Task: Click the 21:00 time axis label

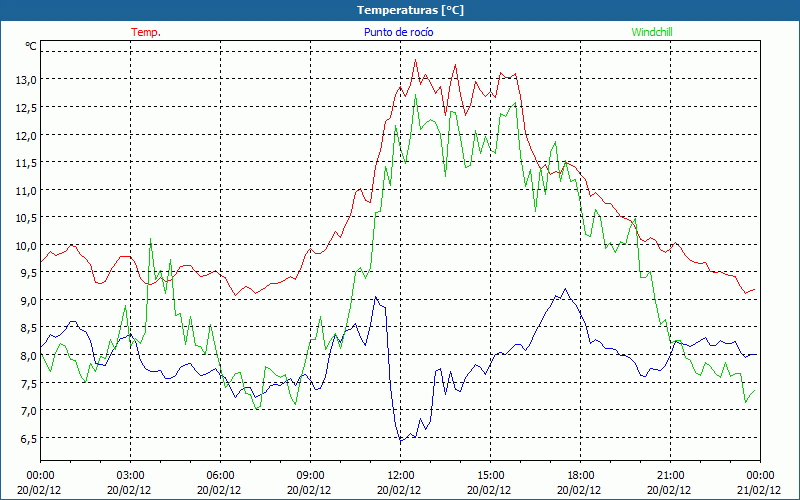Action: click(670, 476)
